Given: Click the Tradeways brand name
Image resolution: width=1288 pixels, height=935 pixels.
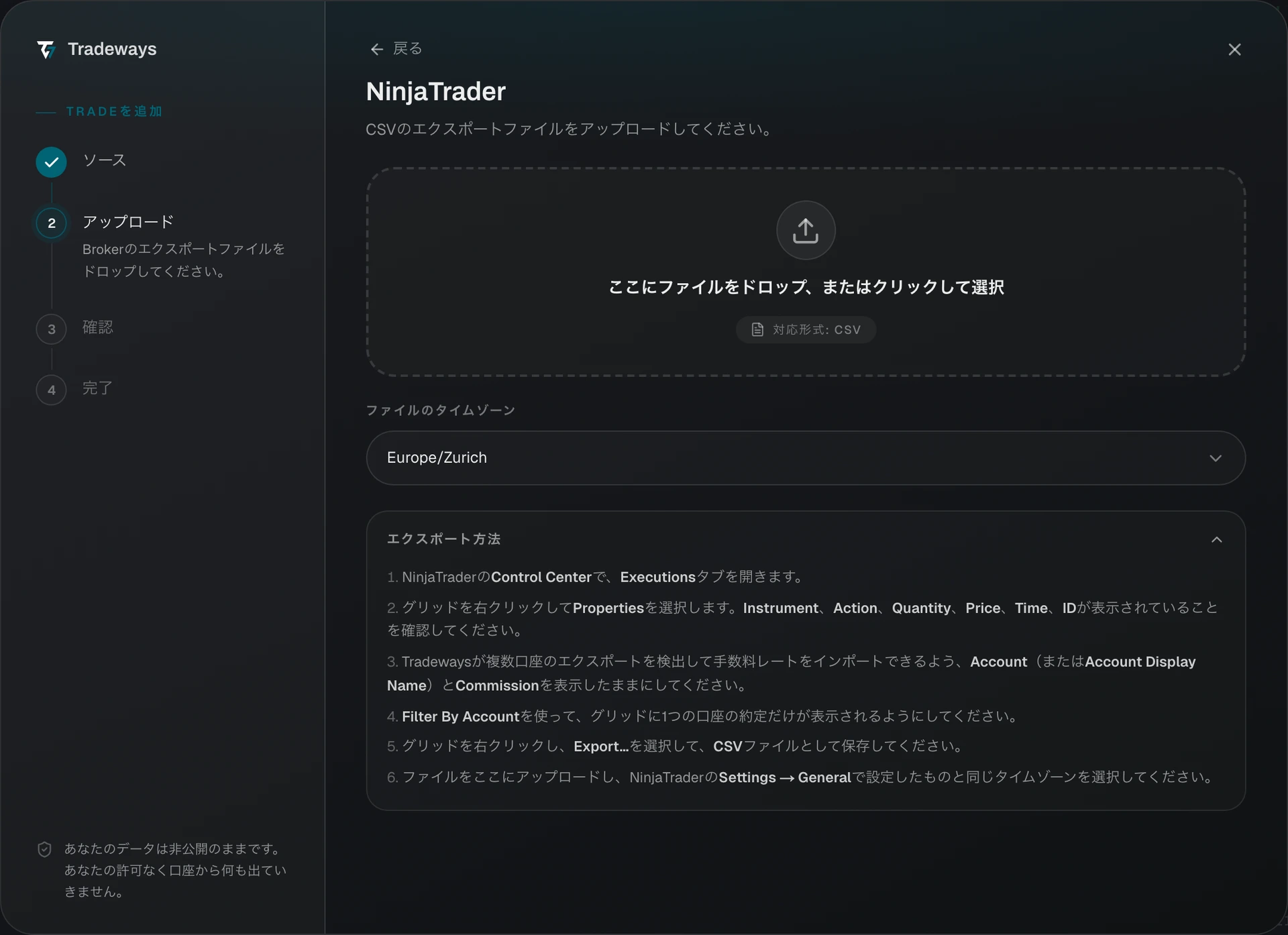Looking at the screenshot, I should 112,49.
